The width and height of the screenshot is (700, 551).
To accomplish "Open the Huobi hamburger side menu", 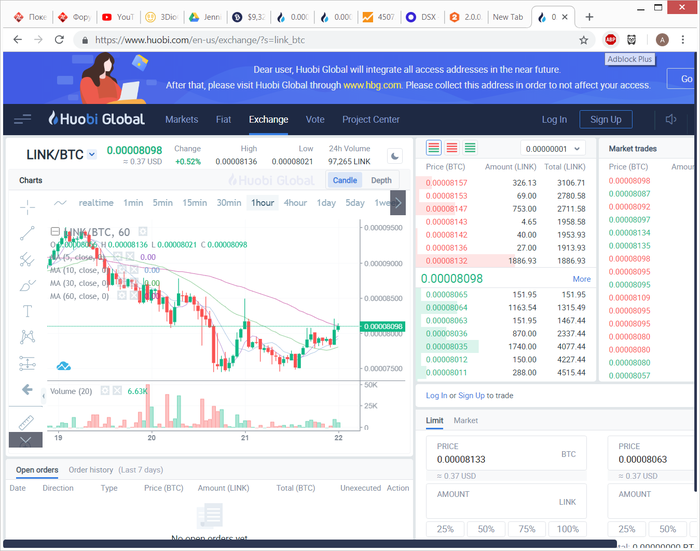I will click(22, 119).
